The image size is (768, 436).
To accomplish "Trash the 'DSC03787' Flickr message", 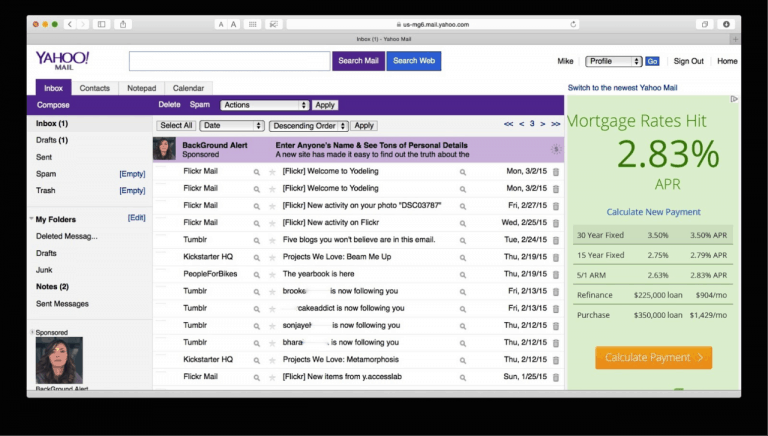I will (556, 206).
